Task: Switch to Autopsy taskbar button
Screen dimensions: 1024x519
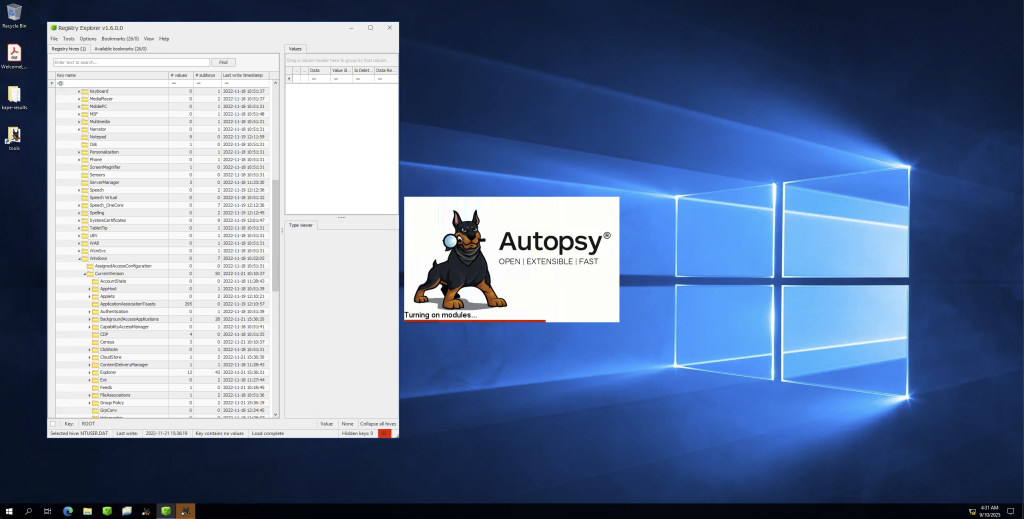Action: click(x=185, y=511)
